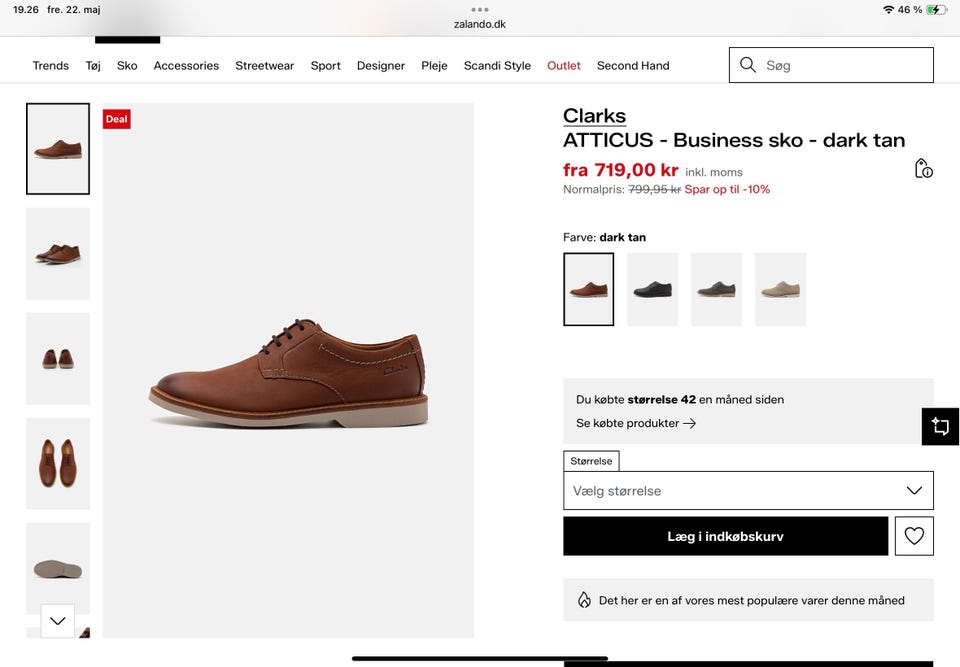Open the Outlet menu item
This screenshot has width=960, height=667.
click(564, 66)
